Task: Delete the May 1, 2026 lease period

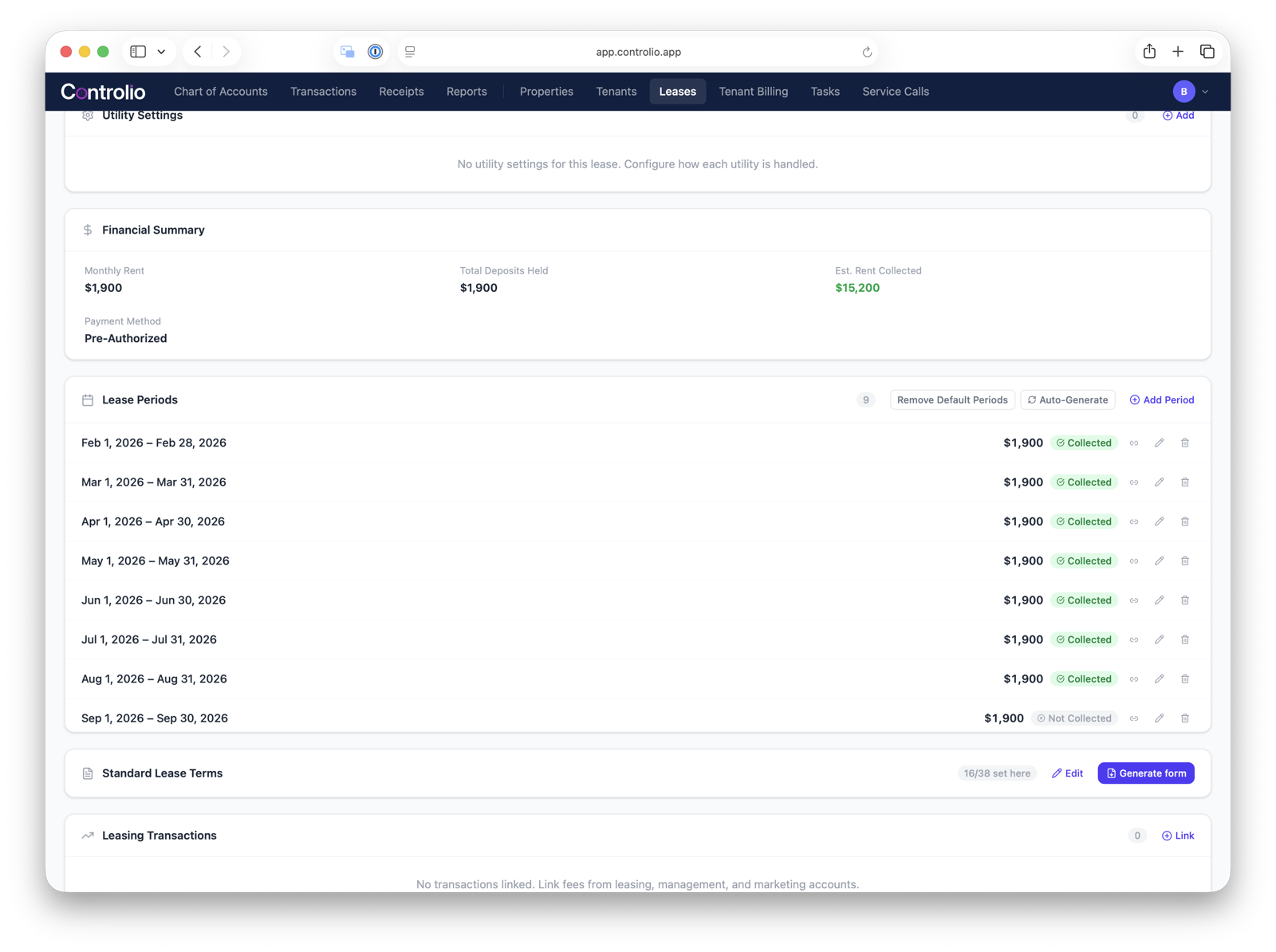Action: pyautogui.click(x=1185, y=561)
